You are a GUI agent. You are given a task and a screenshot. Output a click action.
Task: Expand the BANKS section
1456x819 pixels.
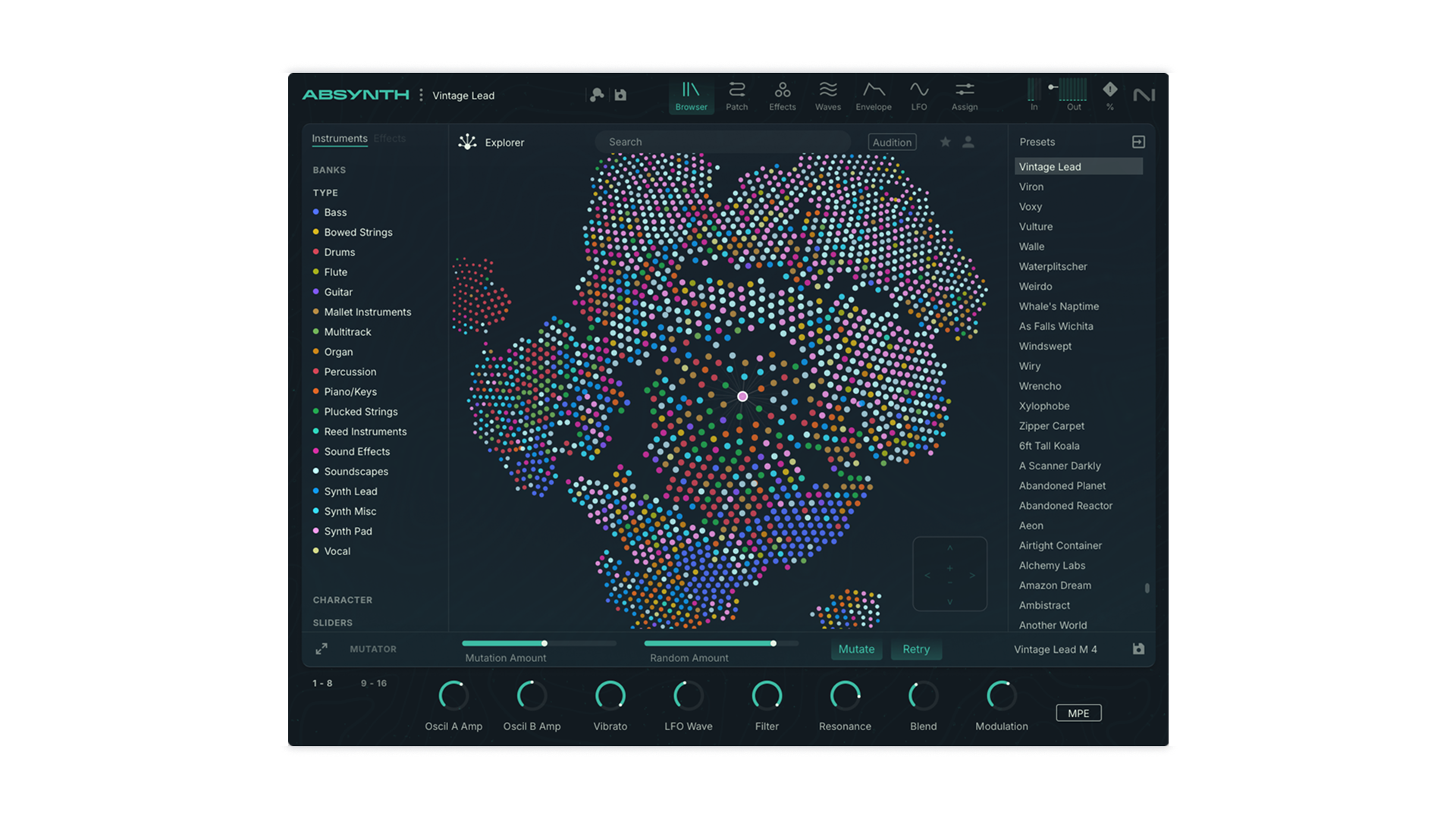coord(329,170)
